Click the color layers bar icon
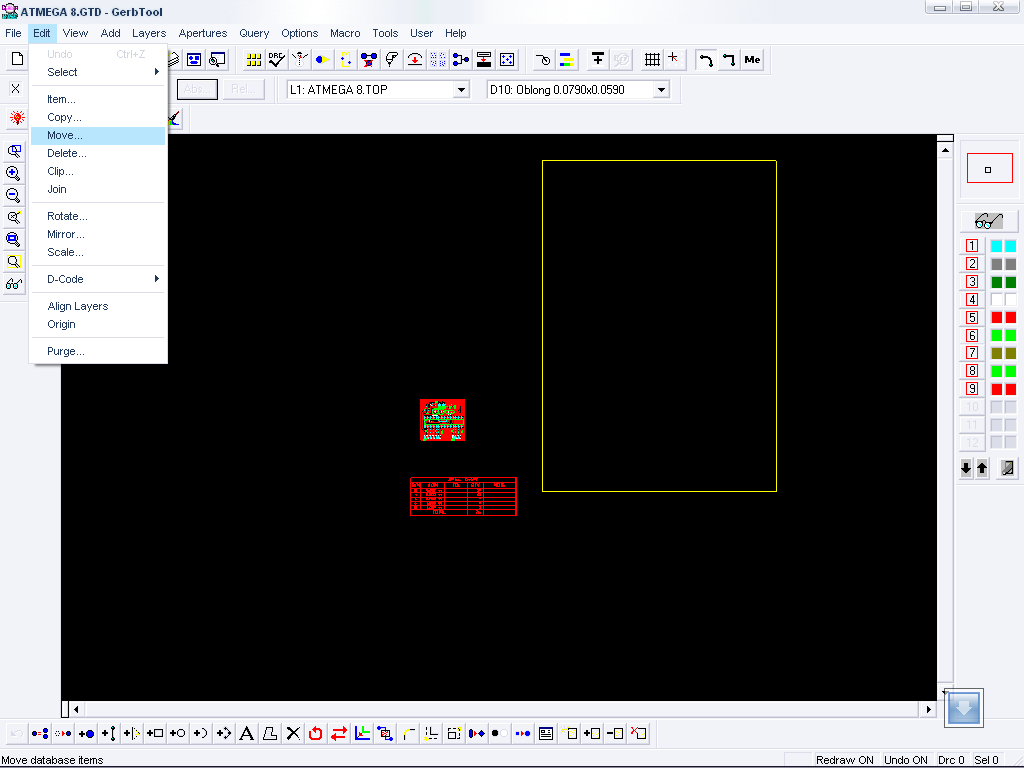This screenshot has width=1024, height=768. (566, 59)
